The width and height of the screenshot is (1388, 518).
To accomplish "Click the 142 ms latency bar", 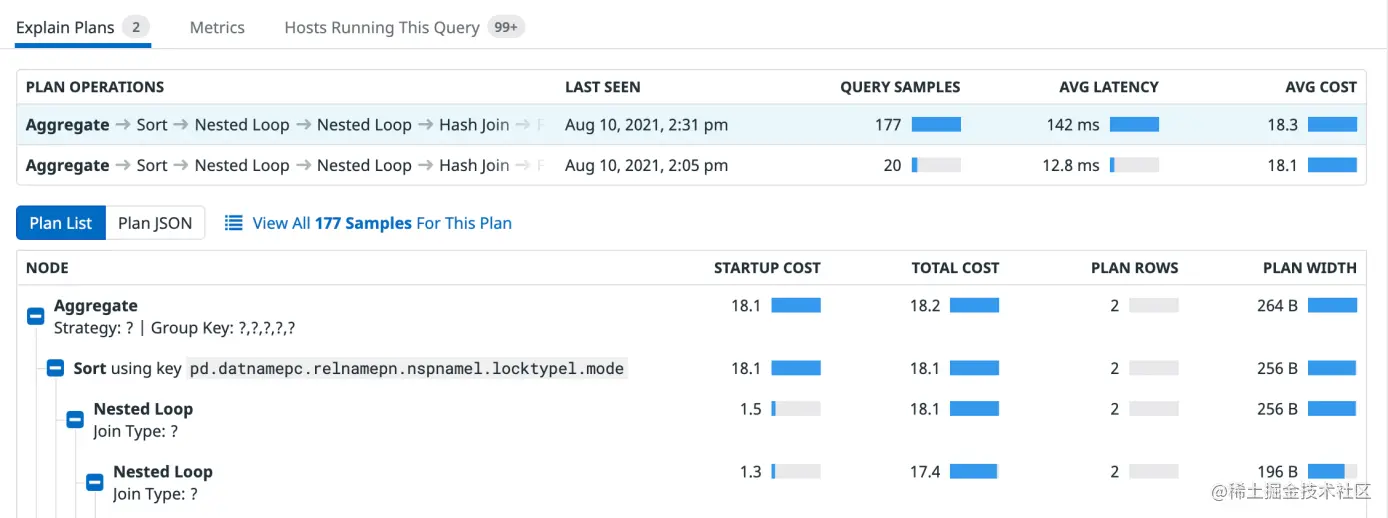I will 1134,125.
